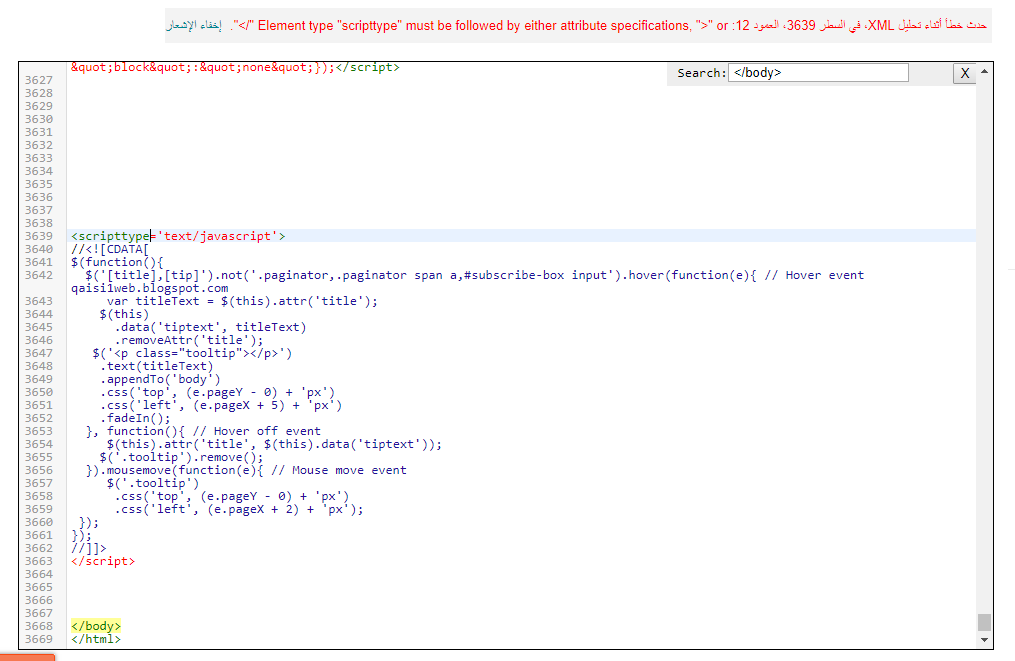This screenshot has height=661, width=1015.
Task: Click the closing </script> tag on line 3663
Action: pos(102,561)
